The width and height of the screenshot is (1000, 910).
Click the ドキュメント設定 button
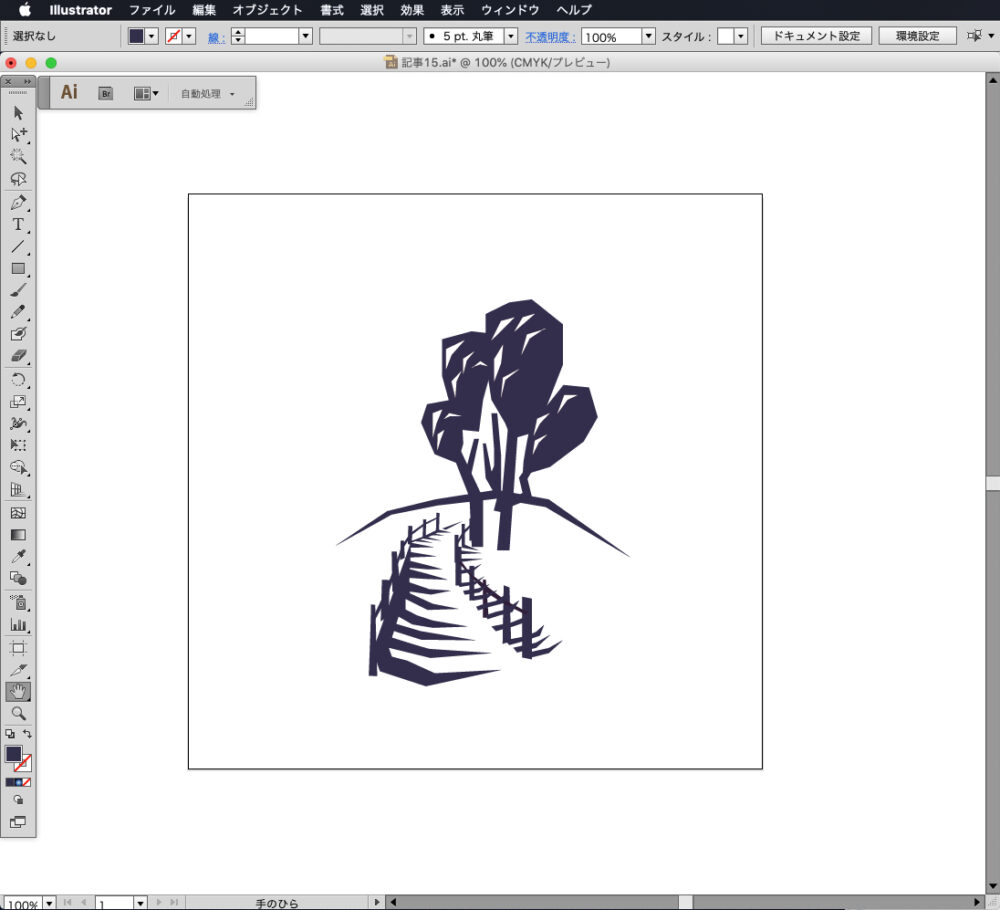816,36
